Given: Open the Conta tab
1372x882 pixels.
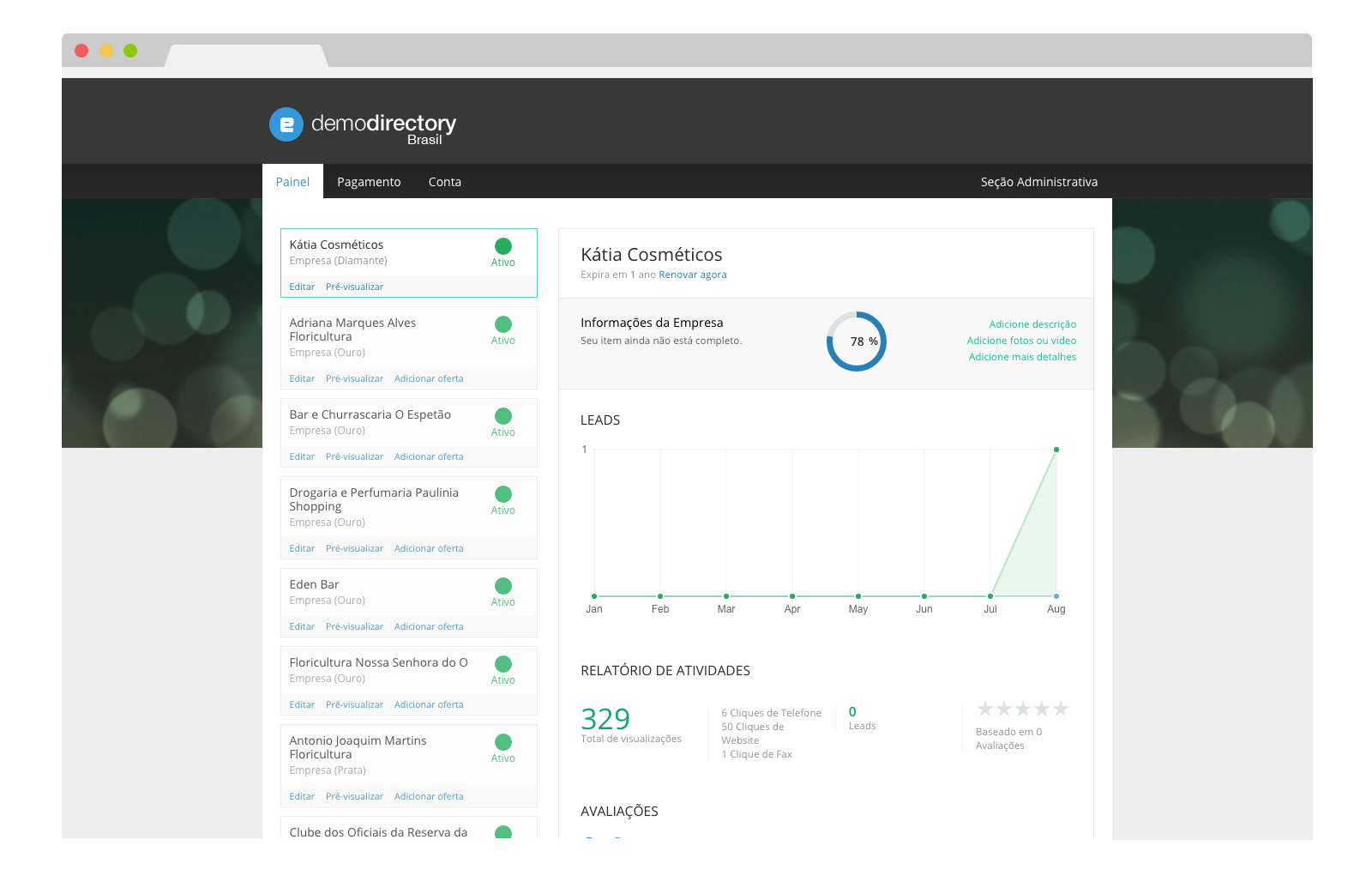Looking at the screenshot, I should tap(445, 182).
